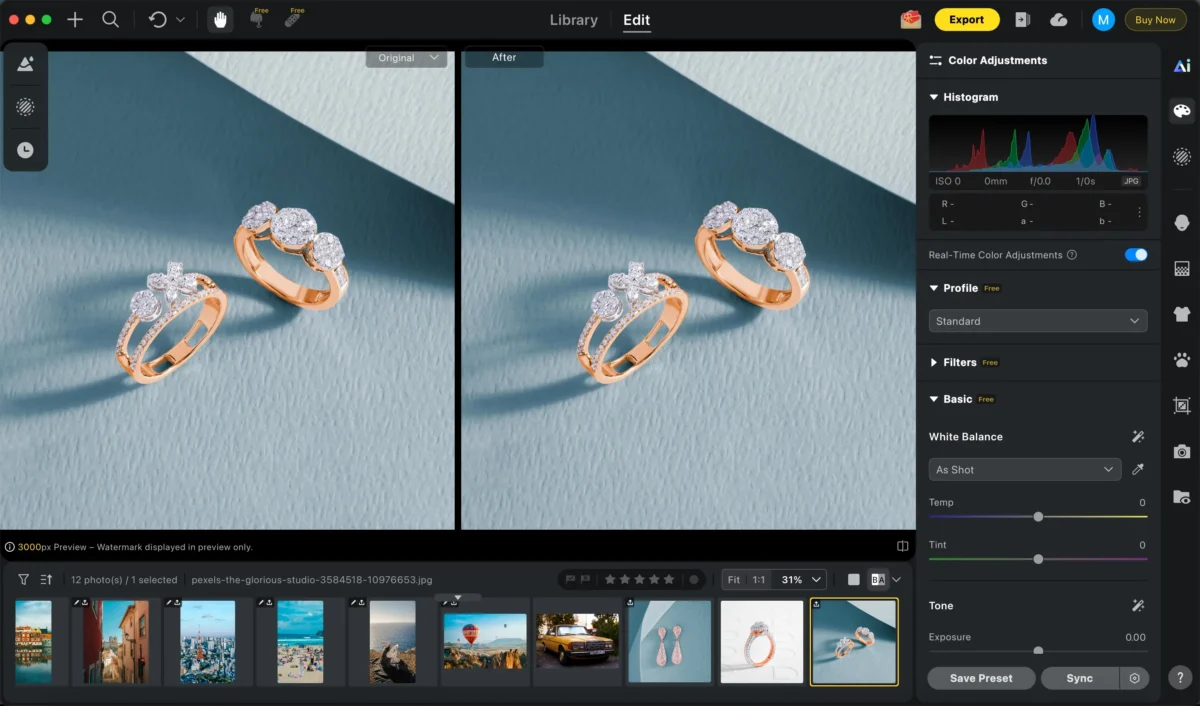The height and width of the screenshot is (706, 1200).
Task: Open the Standard profile dropdown
Action: coord(1037,321)
